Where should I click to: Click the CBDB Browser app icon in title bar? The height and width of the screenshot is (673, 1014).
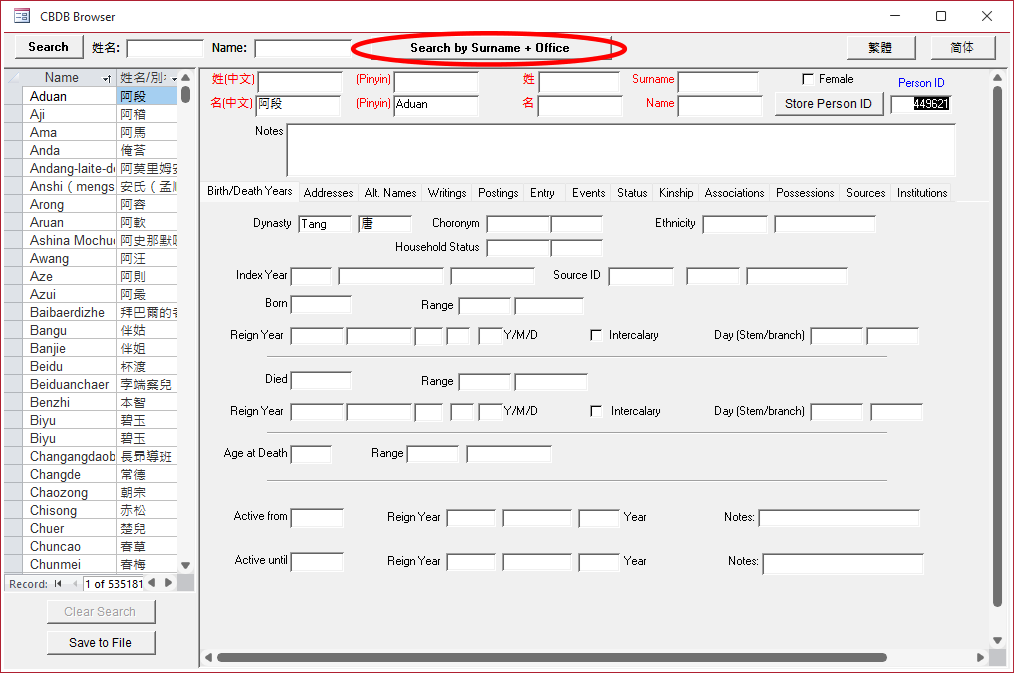pos(21,16)
